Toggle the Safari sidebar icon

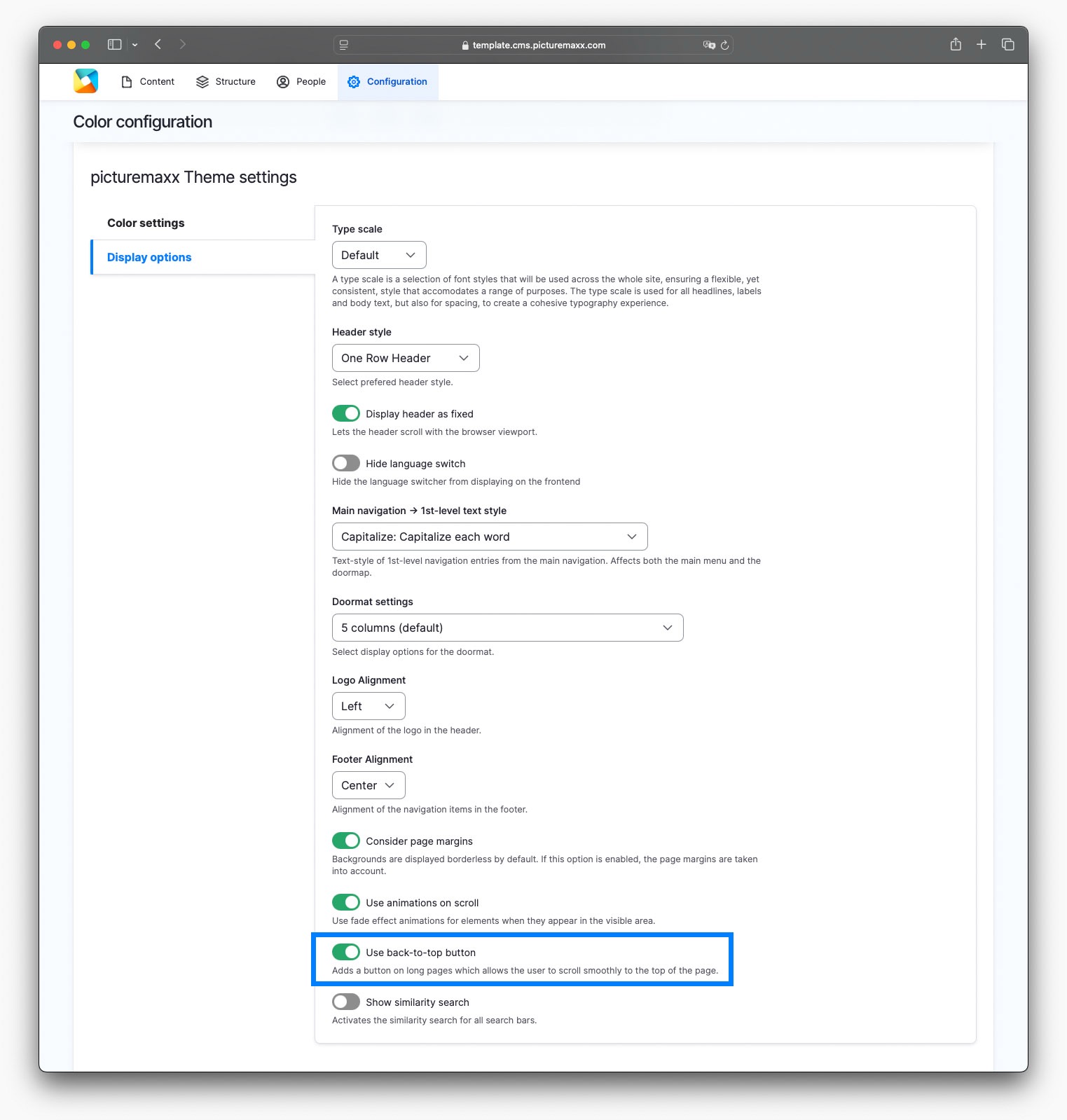[x=115, y=44]
